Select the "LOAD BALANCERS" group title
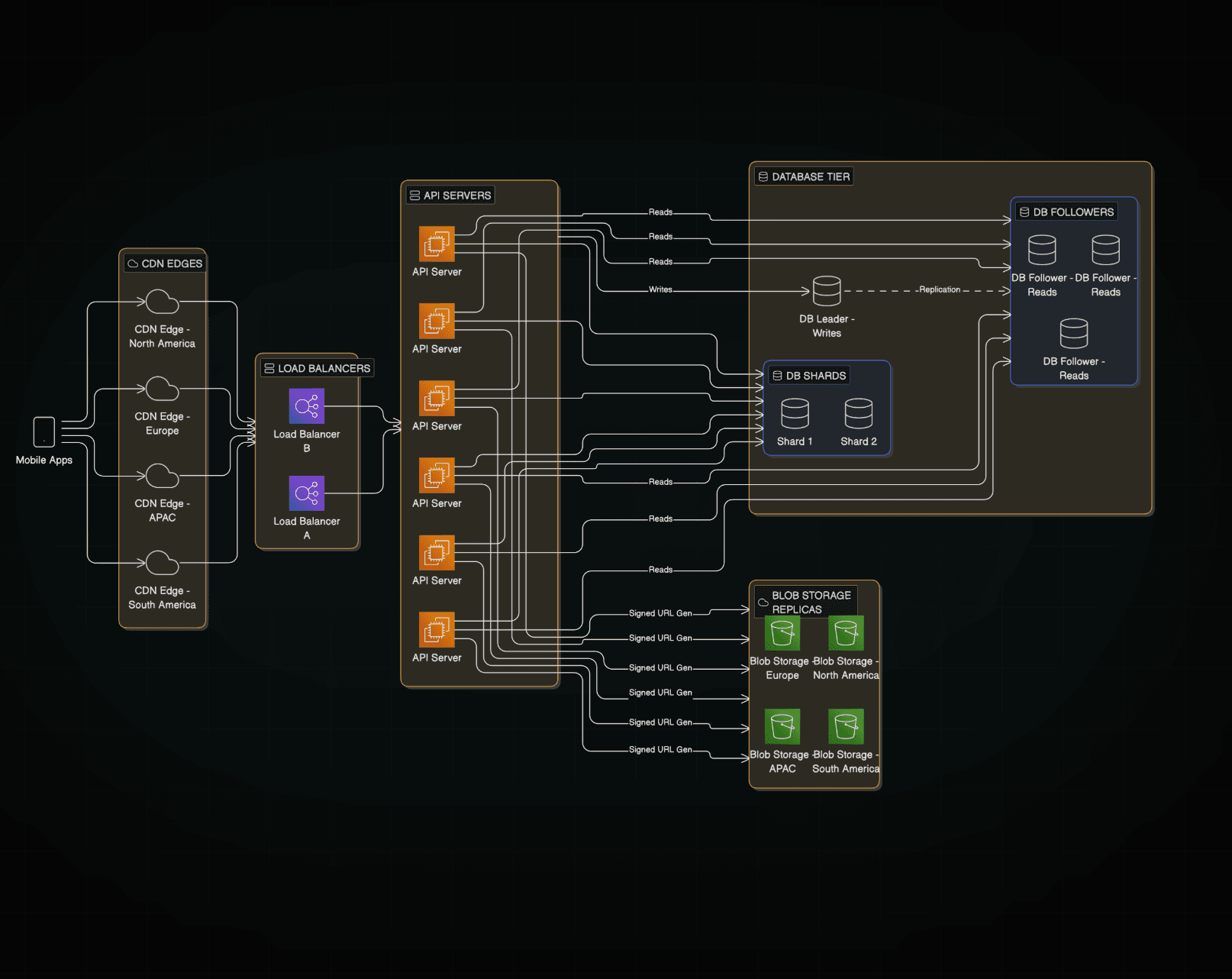This screenshot has width=1232, height=979. [324, 368]
